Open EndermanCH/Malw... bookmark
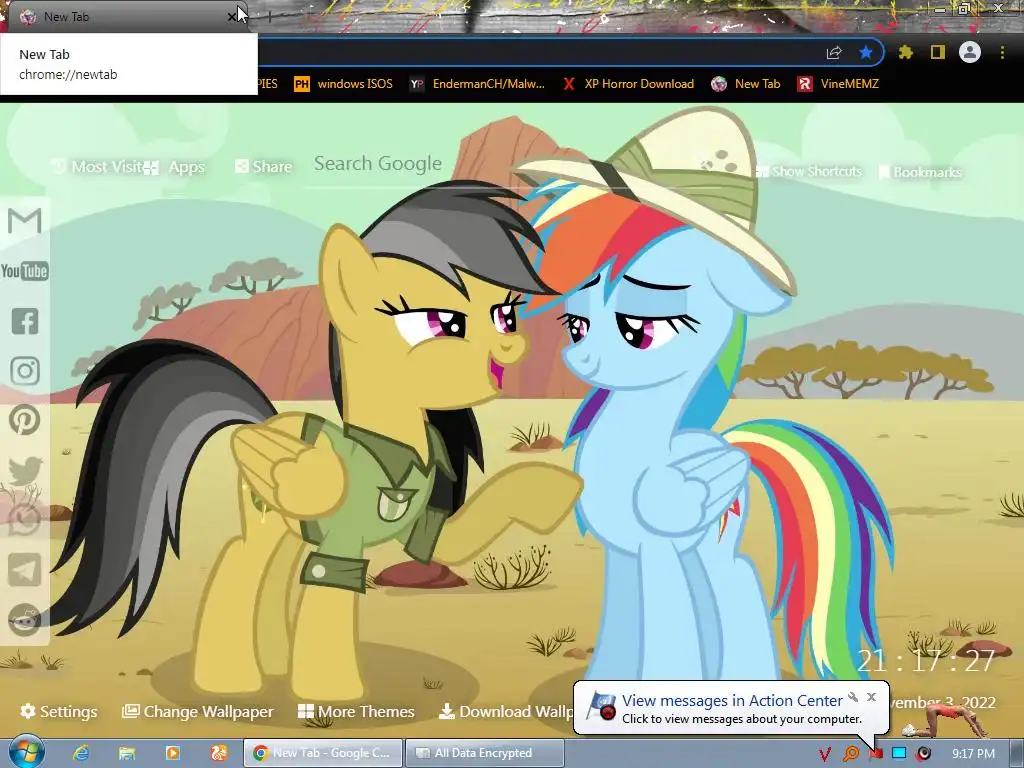The width and height of the screenshot is (1024, 768). click(477, 84)
